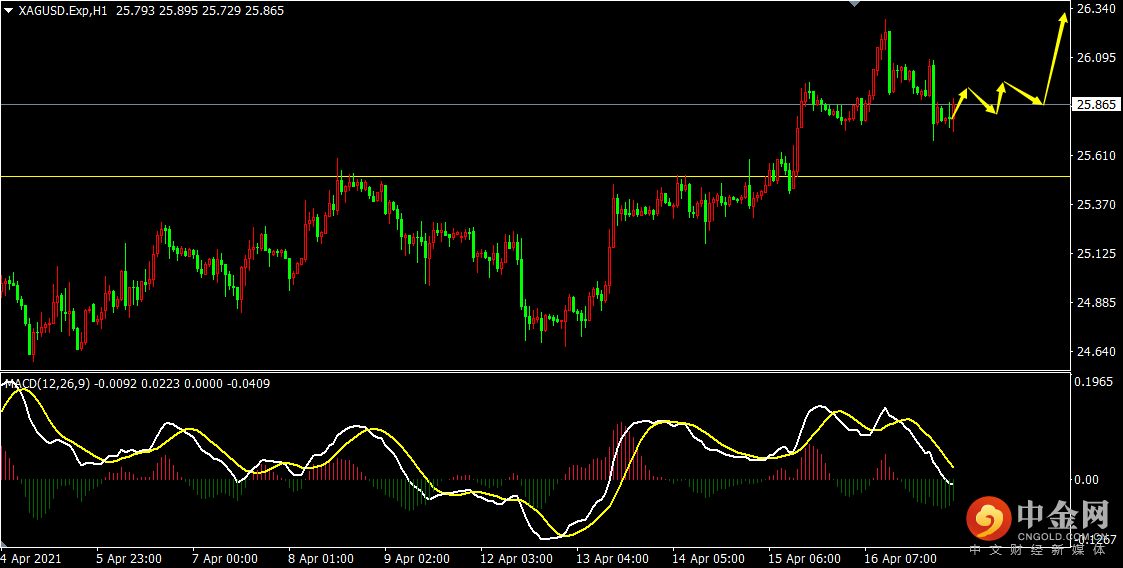Click the 15 Apr 06:00 time label

click(804, 558)
